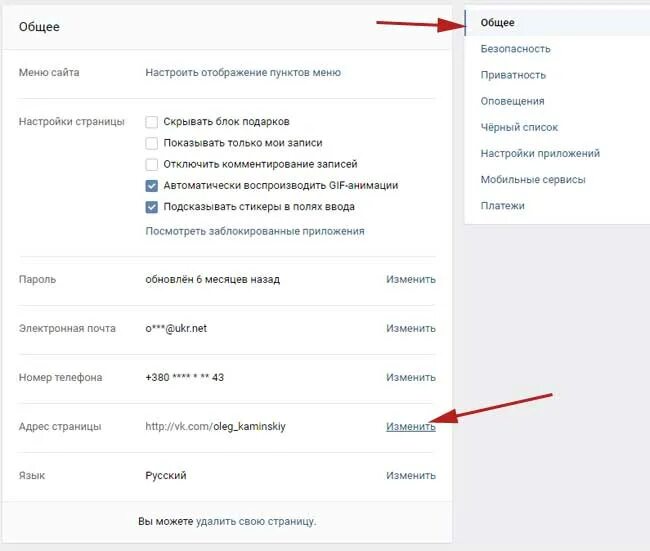Switch to 'Приватность' settings
Screen dimensions: 650x551
513,75
